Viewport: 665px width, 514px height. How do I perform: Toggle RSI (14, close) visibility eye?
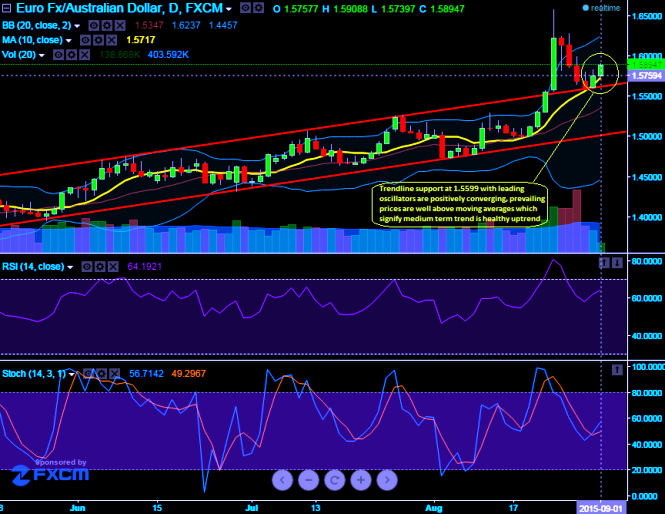tap(87, 267)
